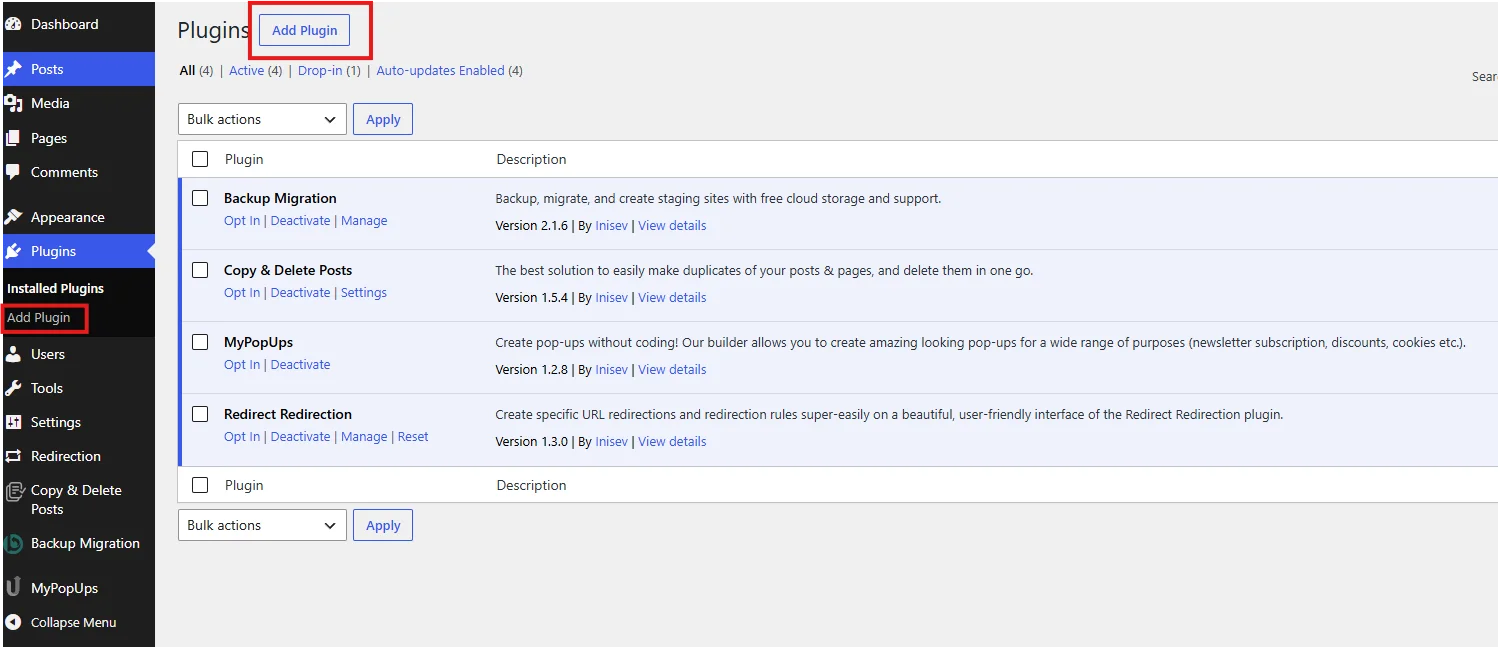Screen dimensions: 1498x647
Task: Filter plugins by Active
Action: pyautogui.click(x=247, y=71)
